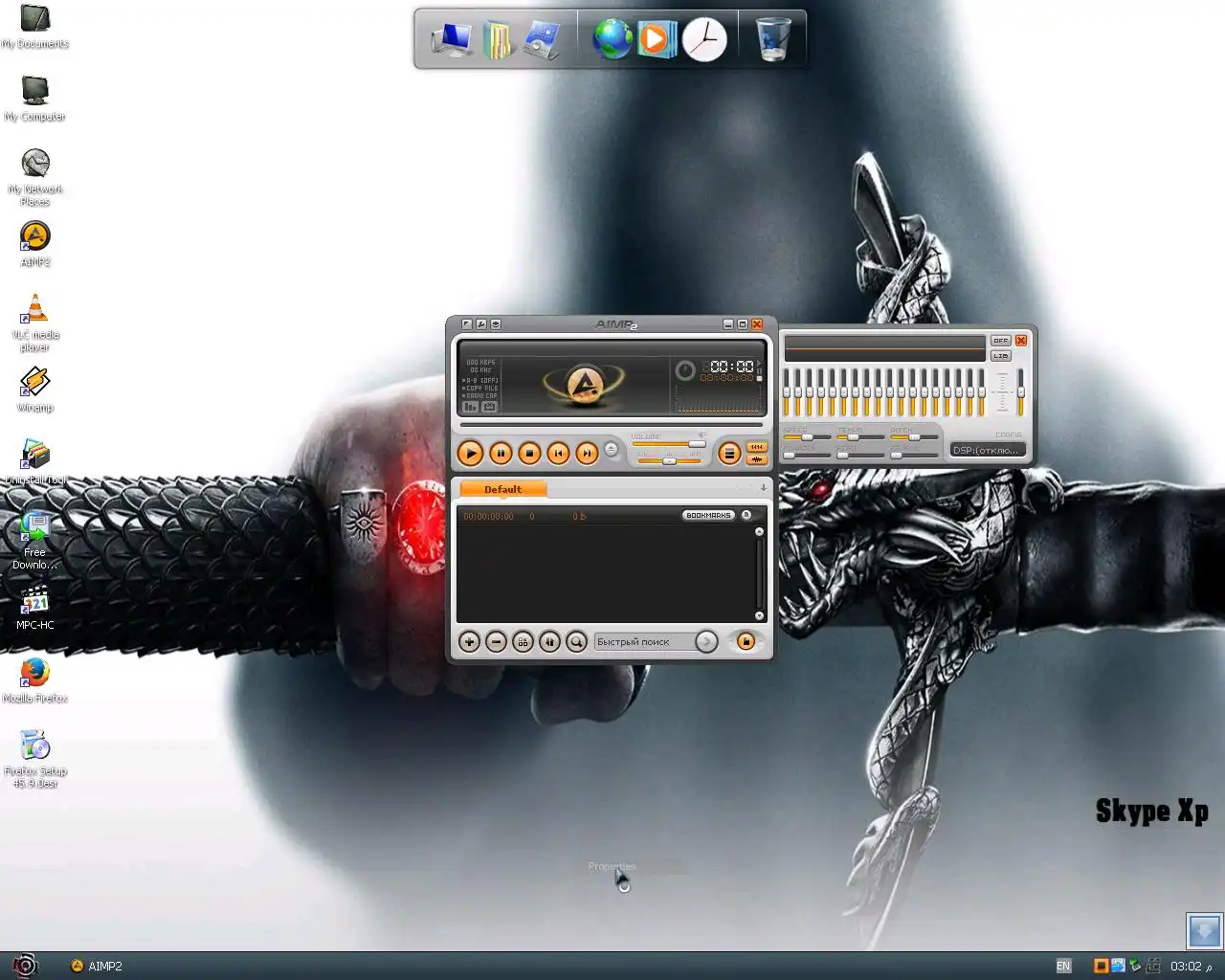Toggle A-B repeat option in display
This screenshot has width=1225, height=980.
(x=480, y=380)
